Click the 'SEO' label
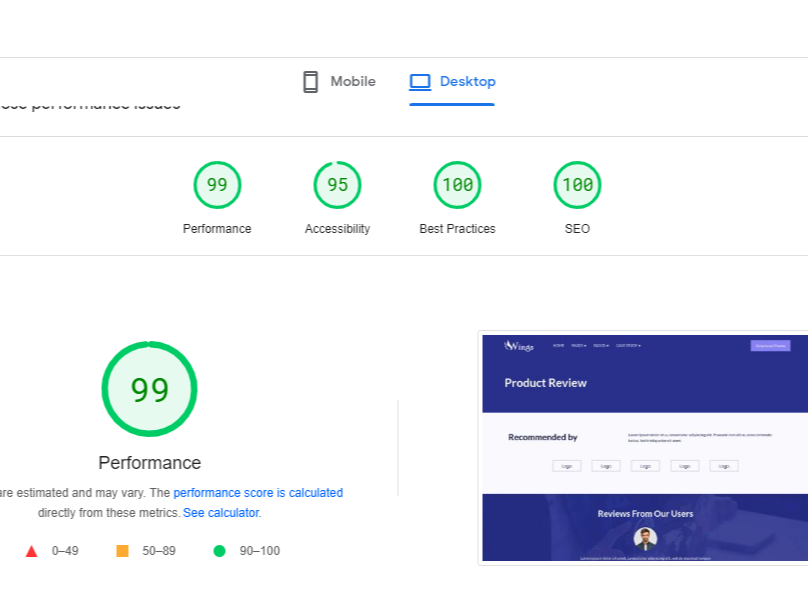808x606 pixels. [577, 229]
